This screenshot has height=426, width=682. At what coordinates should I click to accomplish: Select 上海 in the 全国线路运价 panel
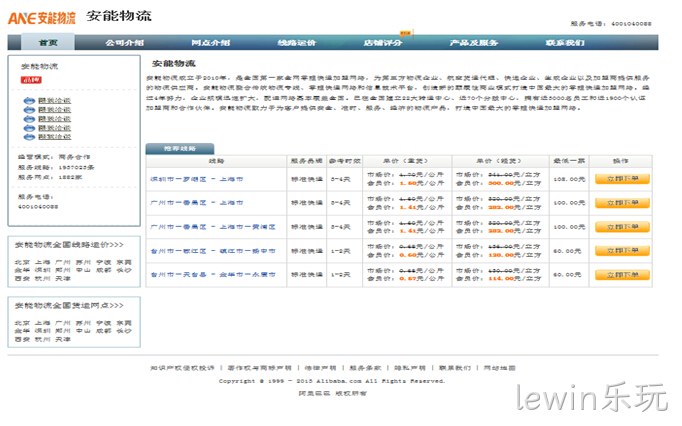tap(43, 262)
